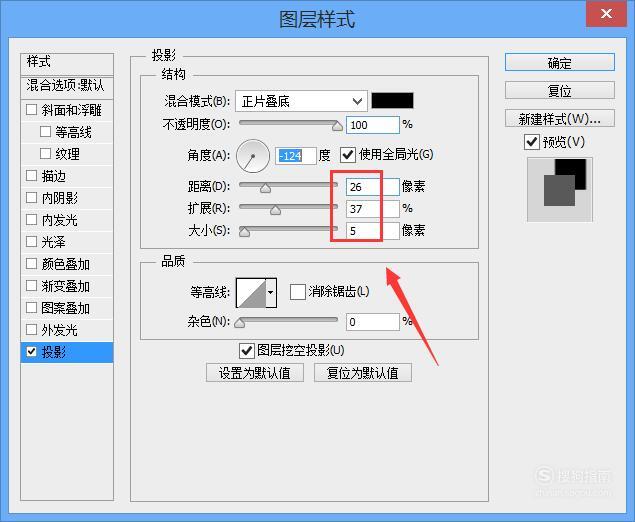
Task: Click the 不透明度 value field showing 100
Action: point(373,125)
